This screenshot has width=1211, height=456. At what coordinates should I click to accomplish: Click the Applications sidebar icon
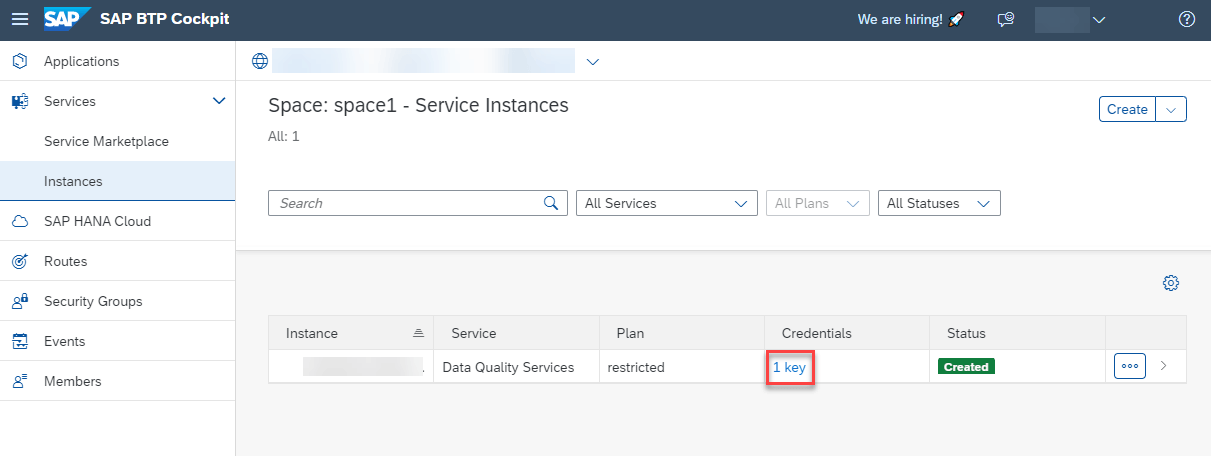click(19, 61)
